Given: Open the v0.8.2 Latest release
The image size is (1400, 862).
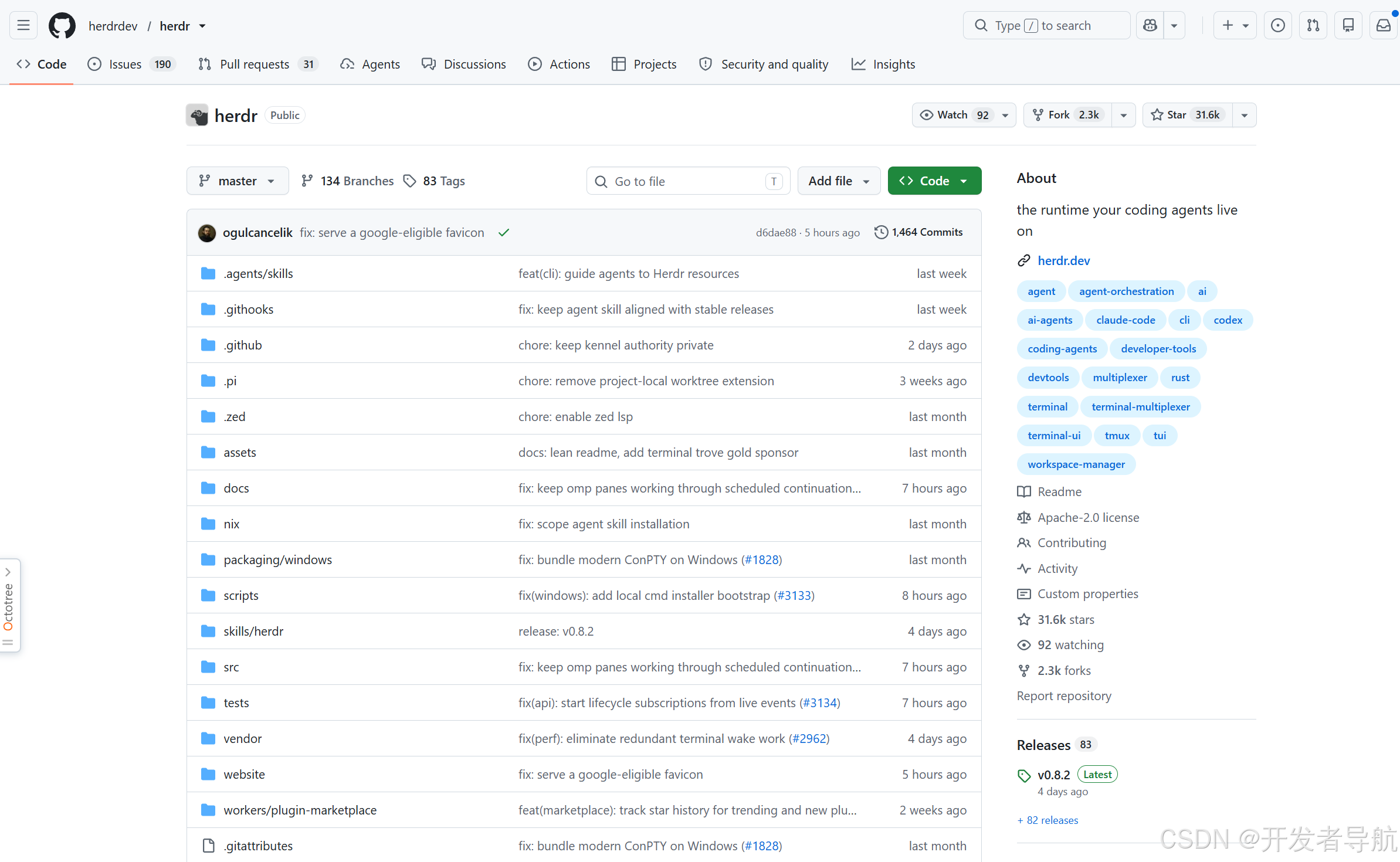Looking at the screenshot, I should coord(1053,775).
